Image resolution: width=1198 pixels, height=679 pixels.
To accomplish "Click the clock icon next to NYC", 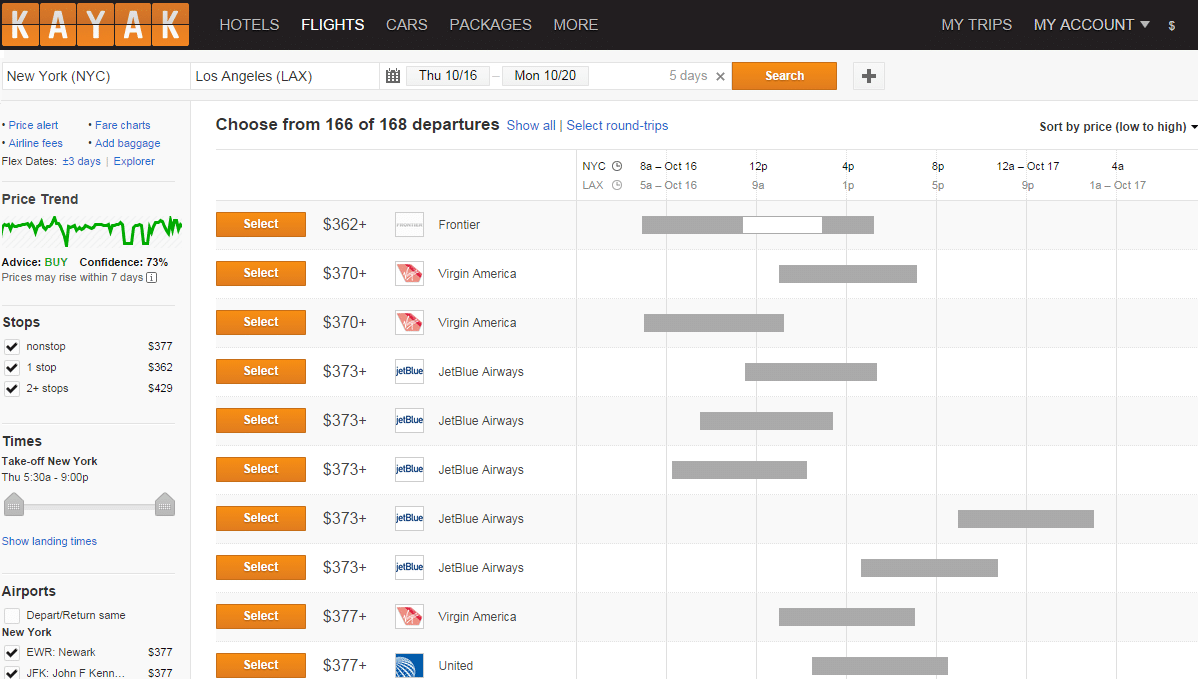I will click(x=617, y=166).
